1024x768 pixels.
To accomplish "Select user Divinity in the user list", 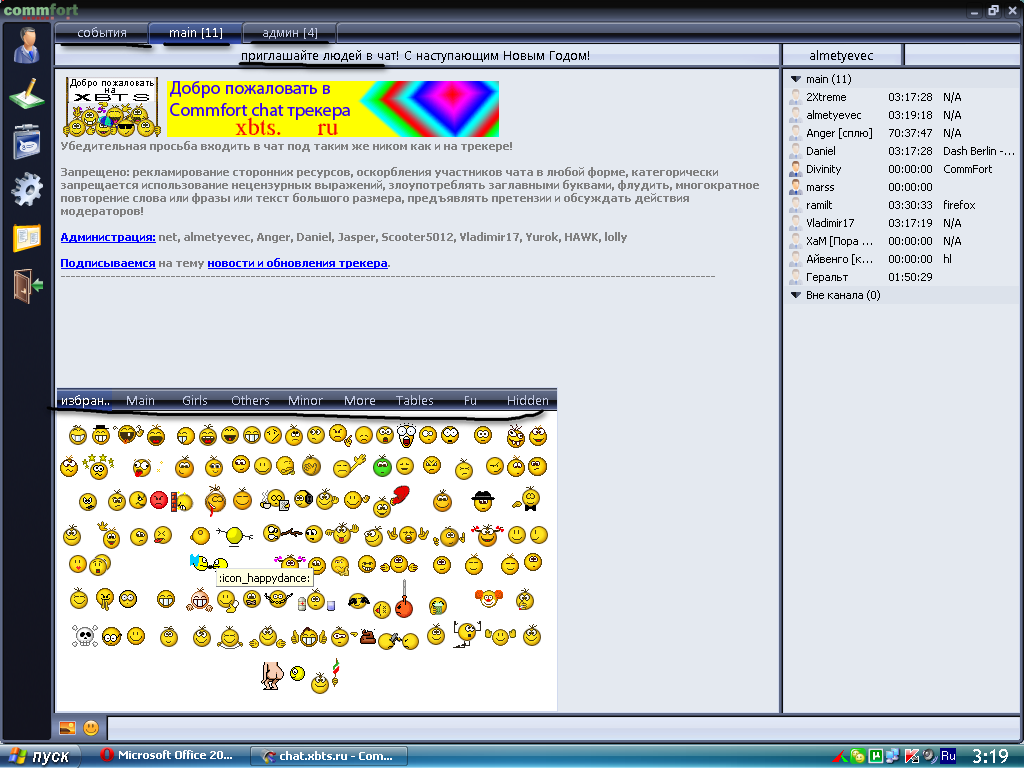I will tap(824, 169).
